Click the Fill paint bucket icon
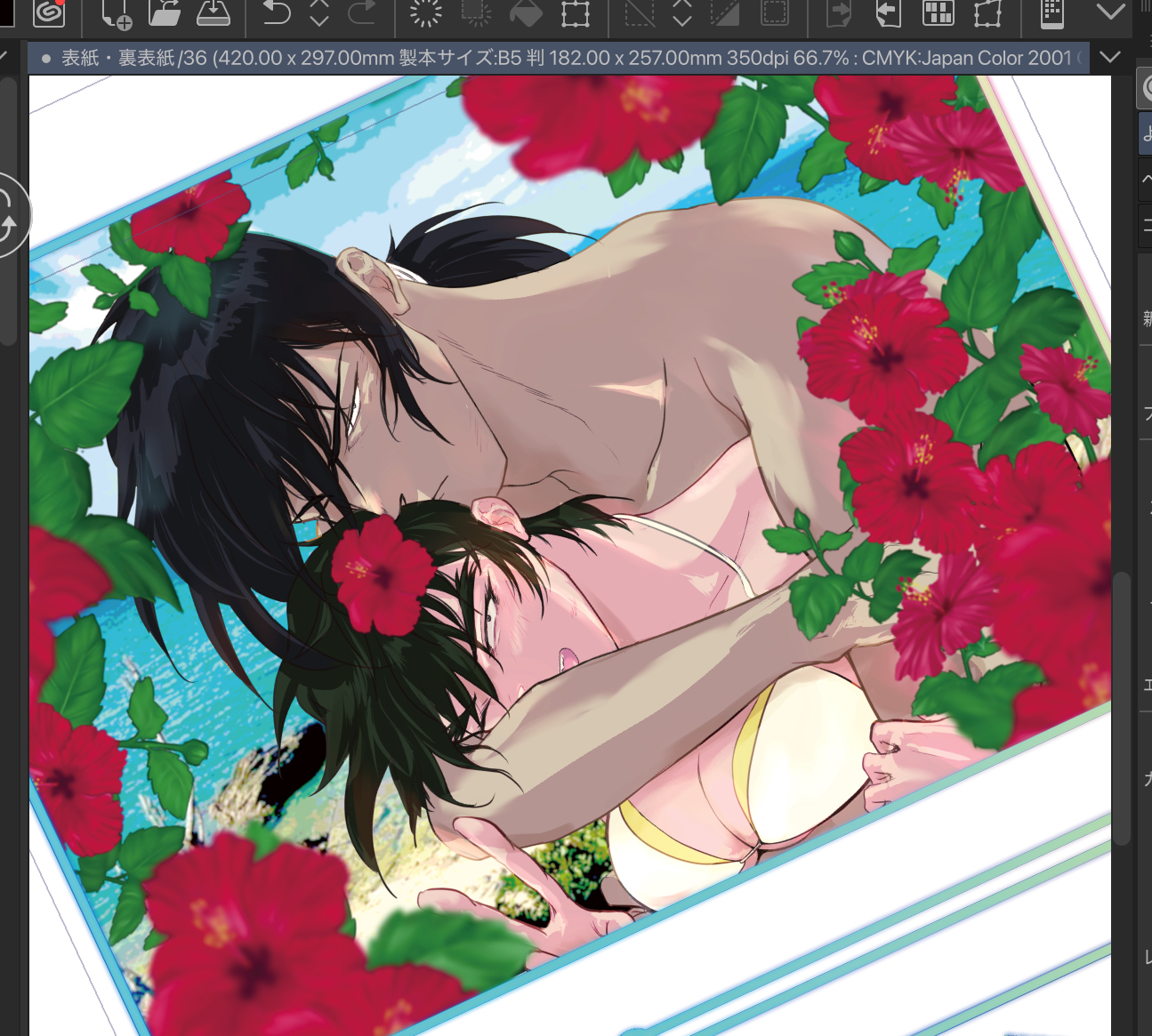Image resolution: width=1152 pixels, height=1036 pixels. tap(526, 12)
